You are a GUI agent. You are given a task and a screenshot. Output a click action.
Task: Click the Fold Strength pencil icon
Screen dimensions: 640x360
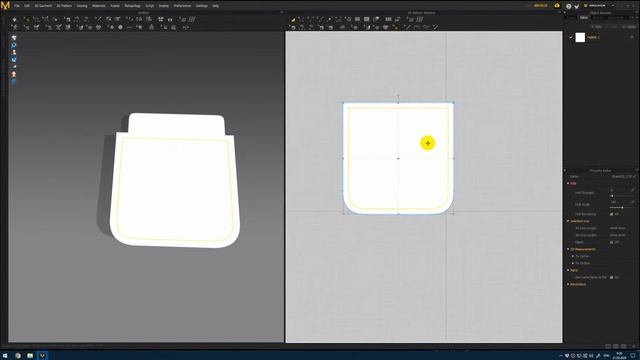[633, 190]
